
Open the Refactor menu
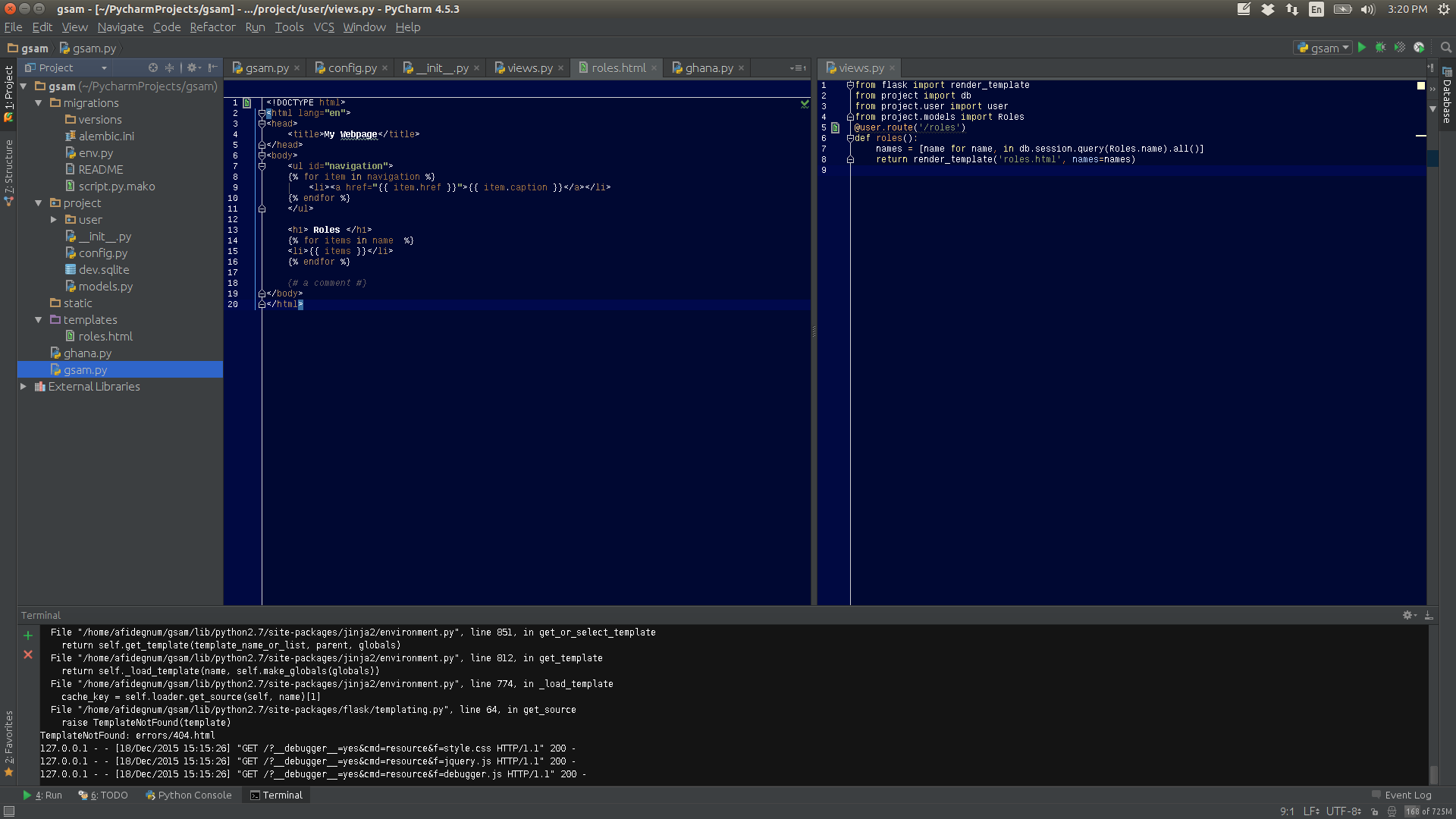pos(212,27)
